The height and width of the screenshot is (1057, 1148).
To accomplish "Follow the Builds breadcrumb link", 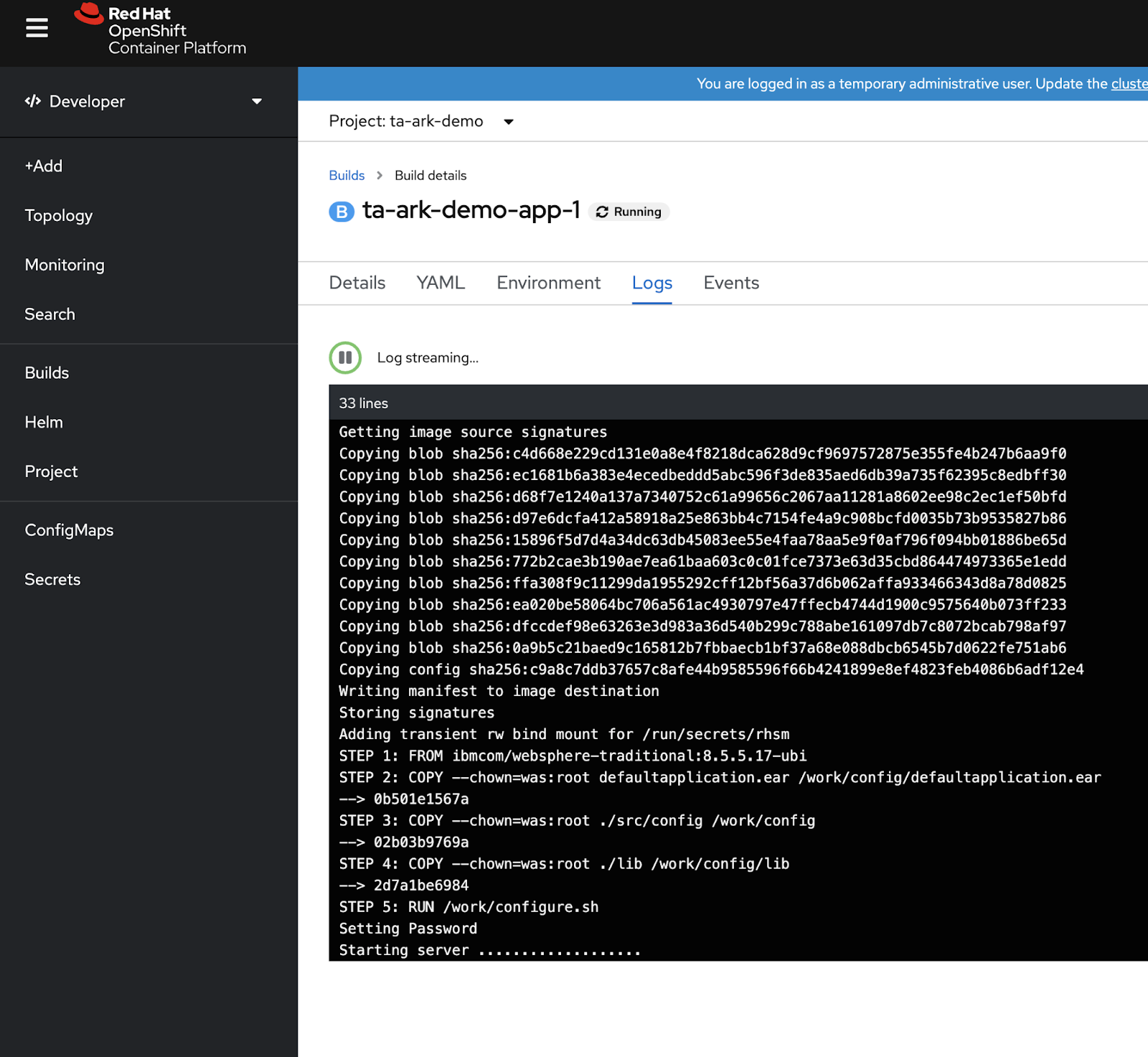I will pos(347,175).
